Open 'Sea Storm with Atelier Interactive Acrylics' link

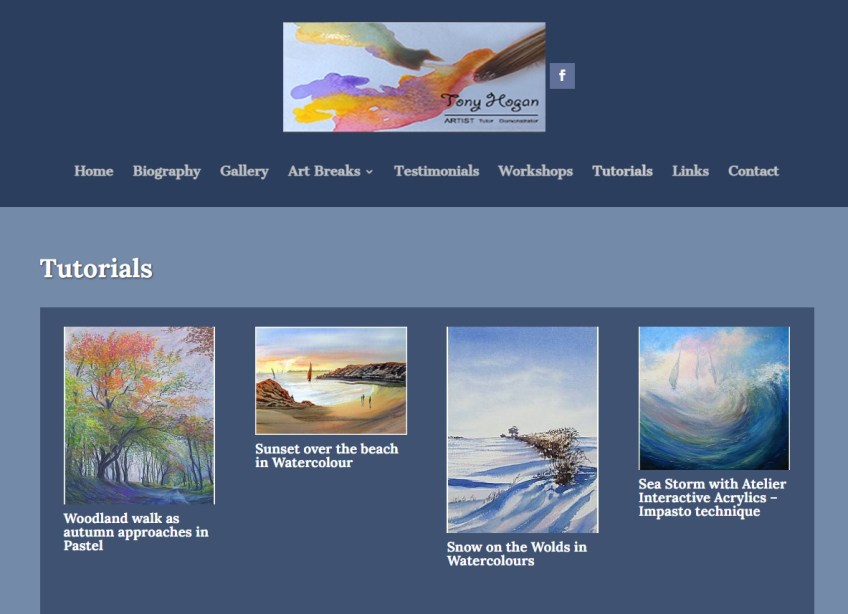(x=712, y=497)
